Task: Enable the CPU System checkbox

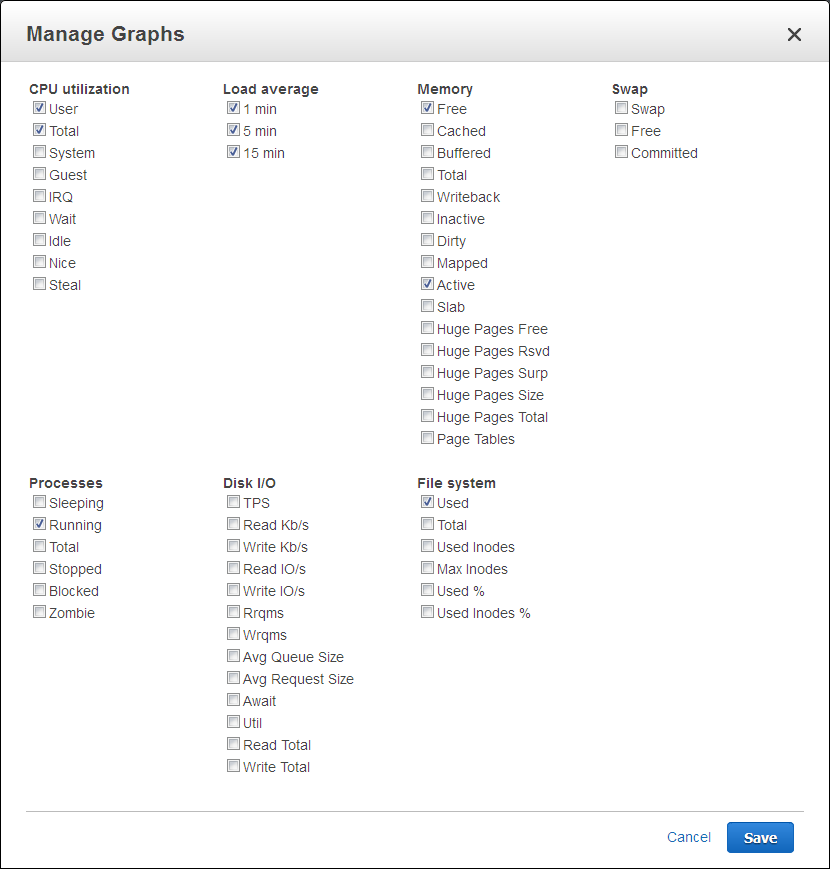Action: 39,152
